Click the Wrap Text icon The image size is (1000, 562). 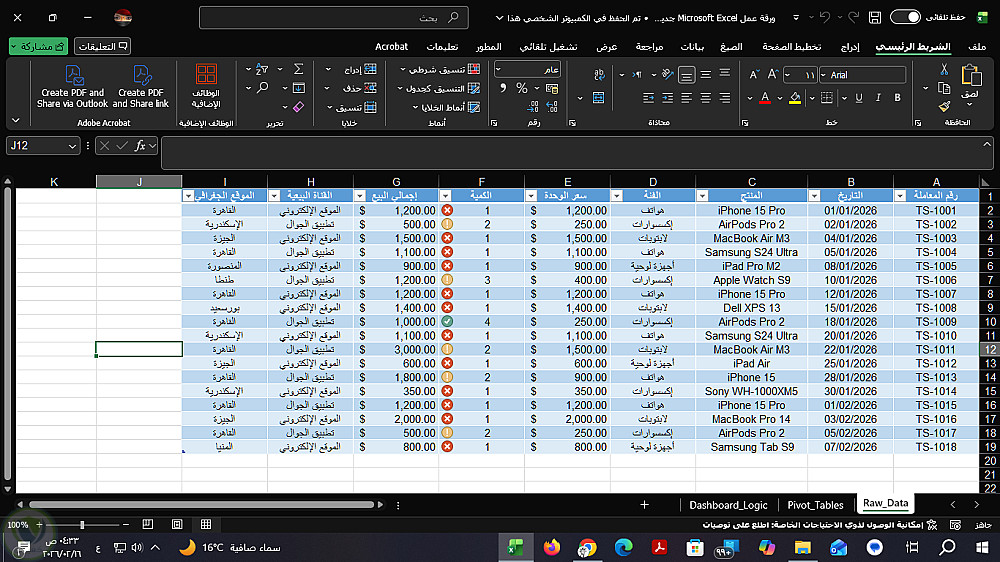pos(599,75)
